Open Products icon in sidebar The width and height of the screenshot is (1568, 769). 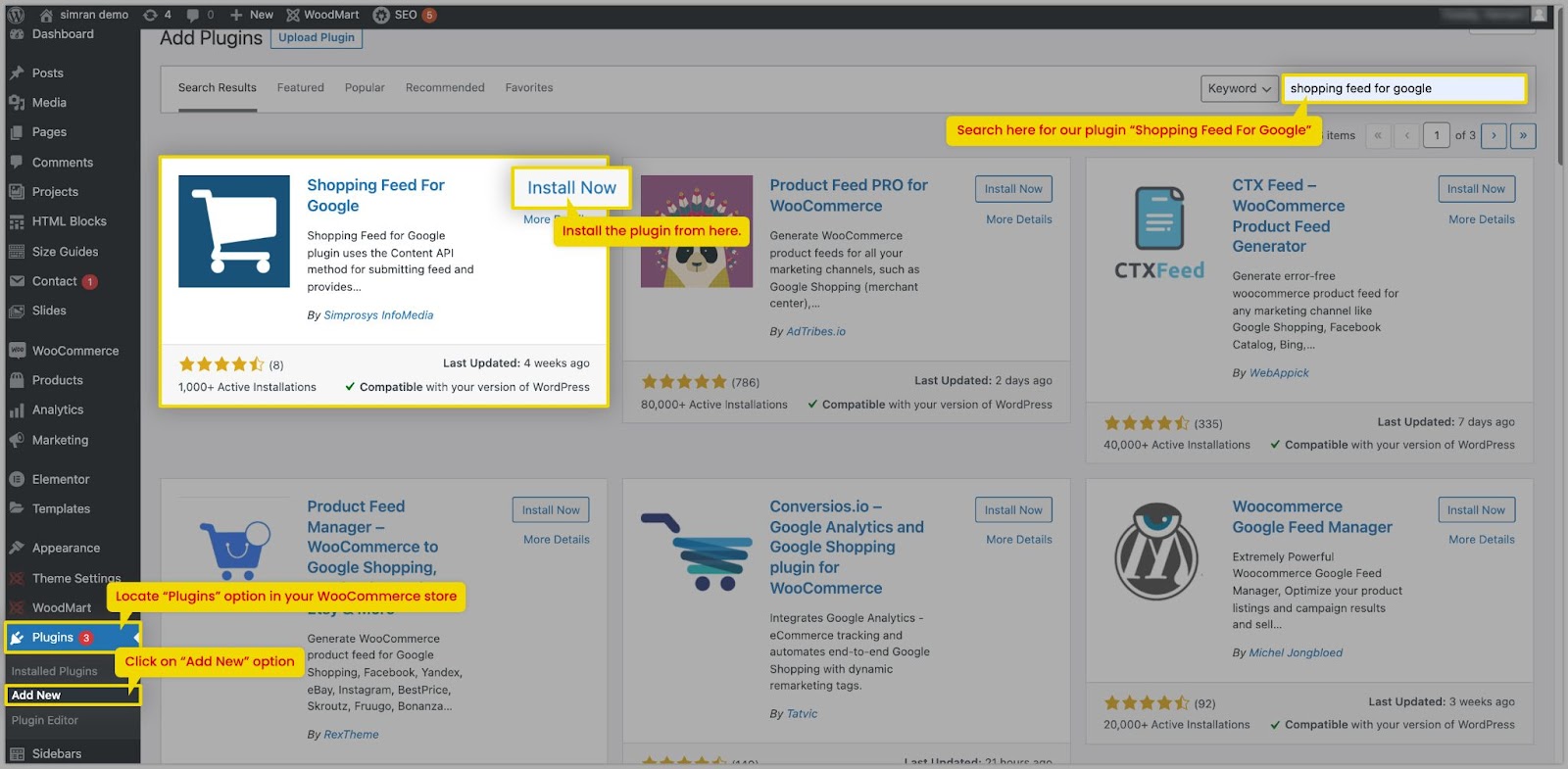(x=17, y=380)
